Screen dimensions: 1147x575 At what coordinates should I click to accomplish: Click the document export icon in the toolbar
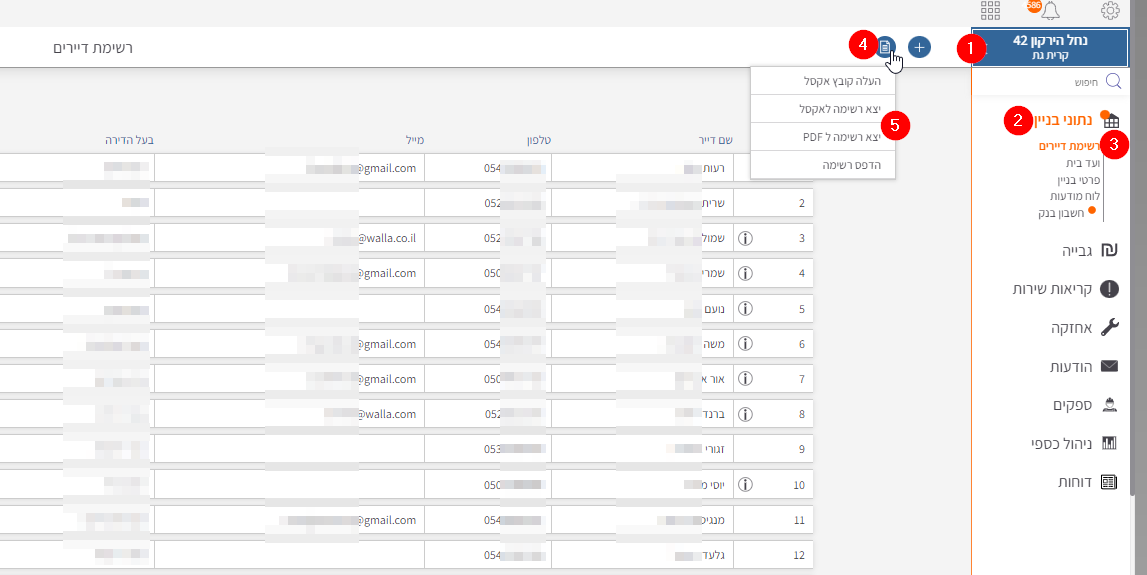pyautogui.click(x=886, y=47)
